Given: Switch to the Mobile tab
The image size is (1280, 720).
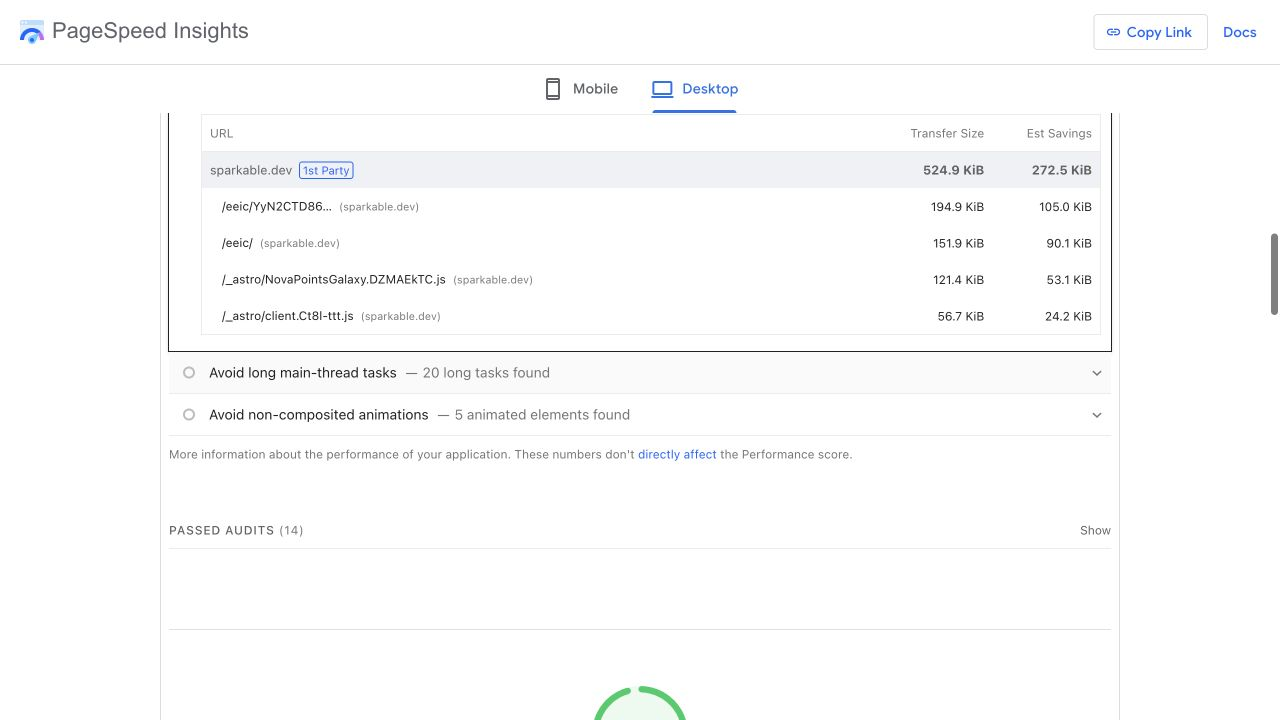Looking at the screenshot, I should [x=581, y=89].
